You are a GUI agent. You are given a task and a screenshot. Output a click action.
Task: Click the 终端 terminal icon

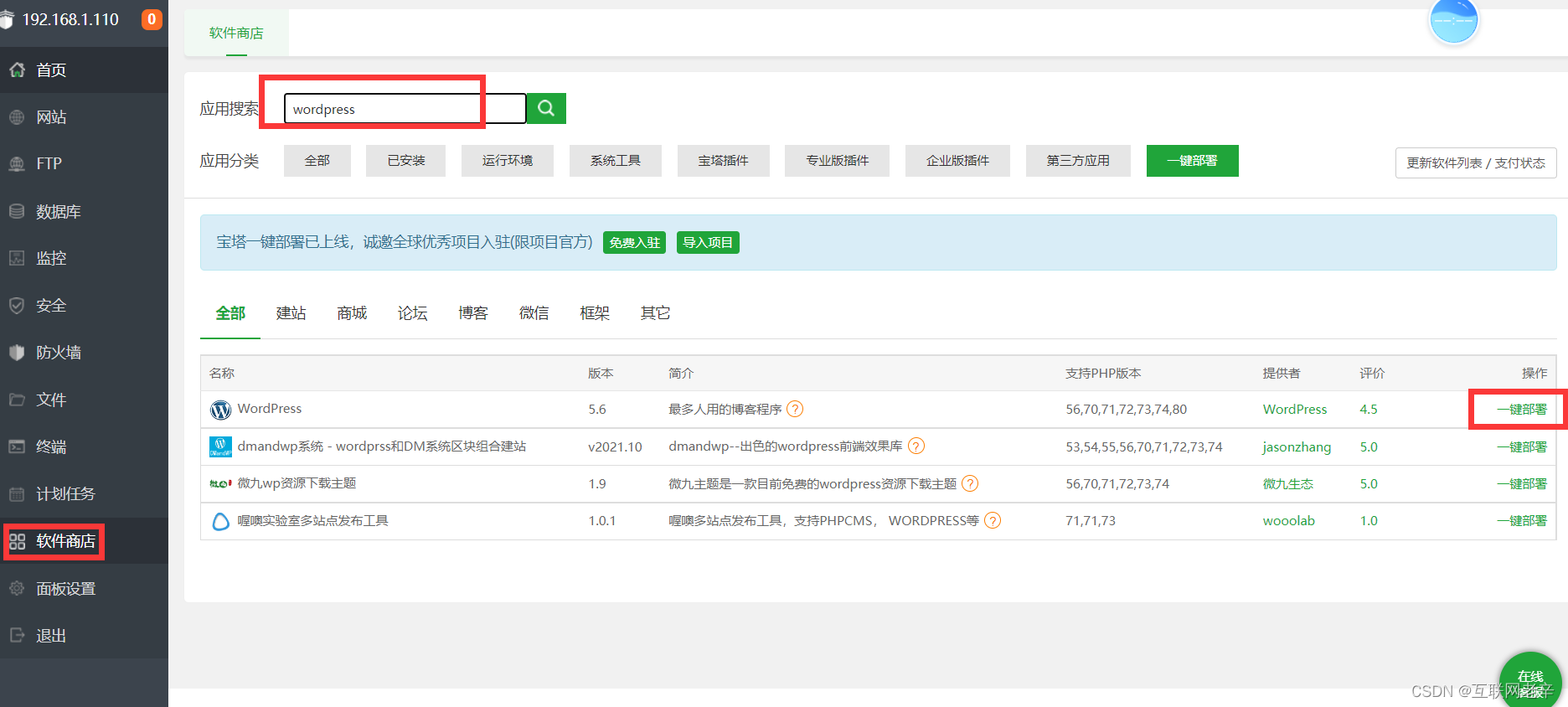pos(18,446)
